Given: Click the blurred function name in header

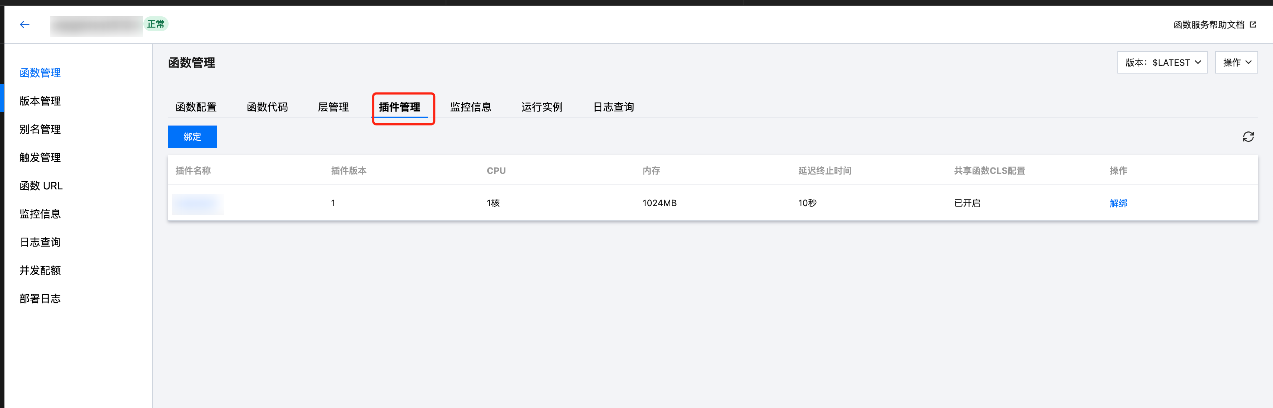Looking at the screenshot, I should pos(95,24).
